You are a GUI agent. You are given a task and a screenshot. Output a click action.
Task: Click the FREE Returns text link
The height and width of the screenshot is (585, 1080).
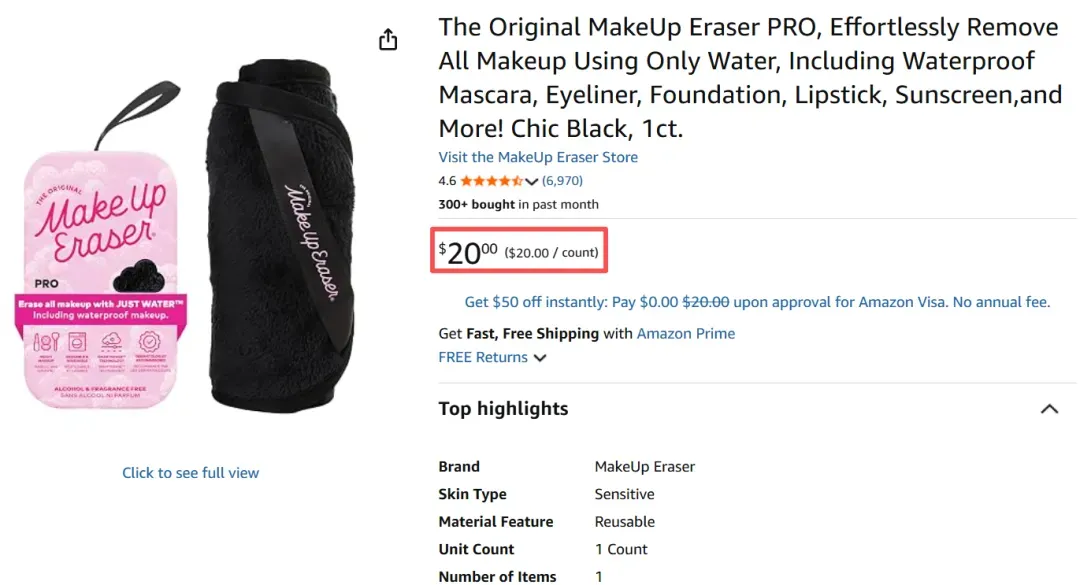[483, 357]
